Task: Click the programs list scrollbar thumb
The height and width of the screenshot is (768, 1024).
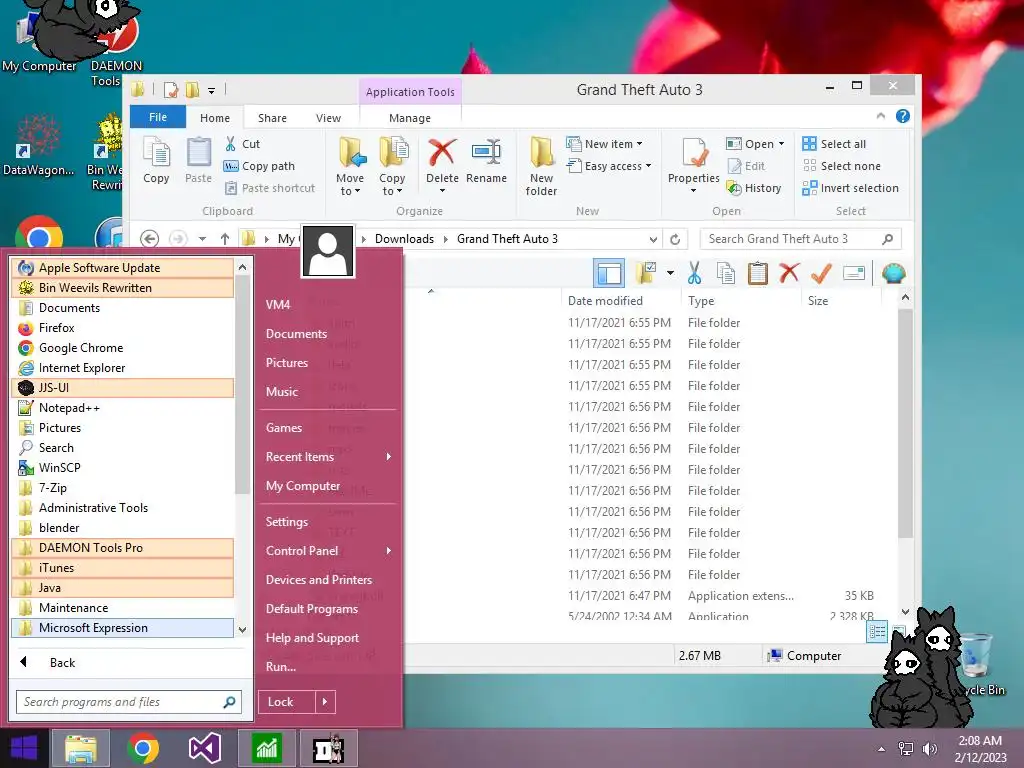Action: coord(242,385)
